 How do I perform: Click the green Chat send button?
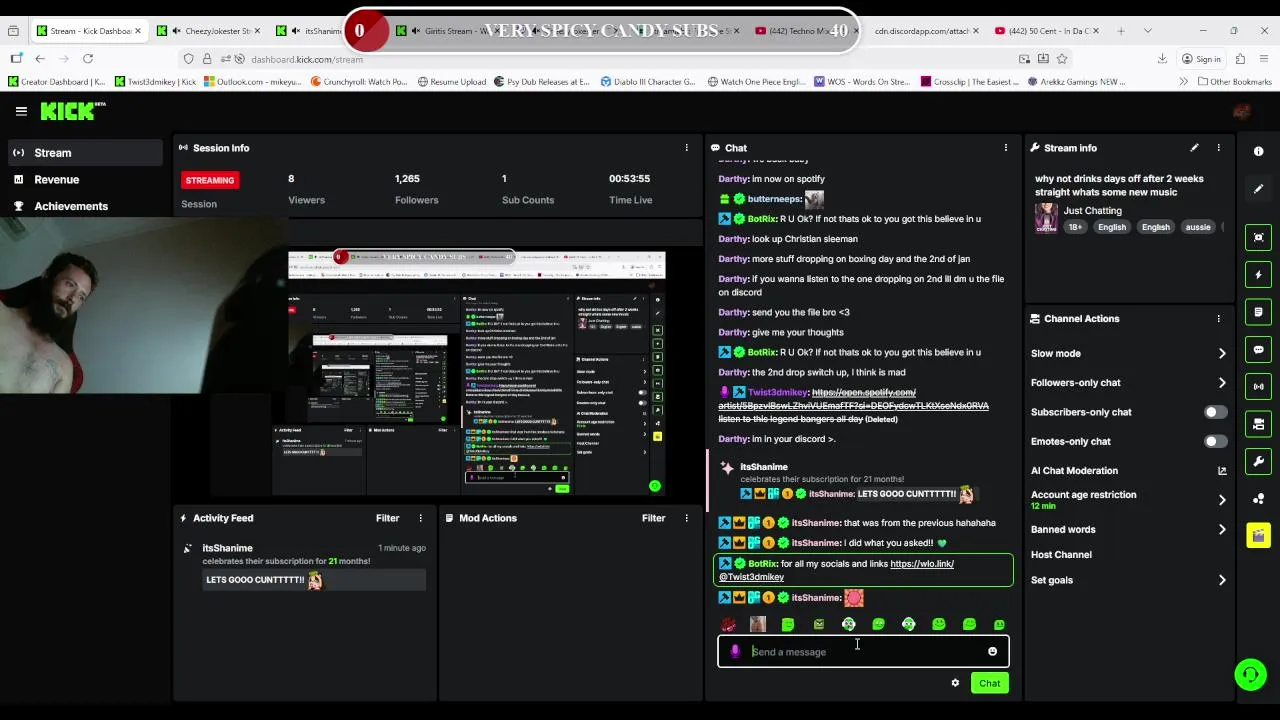tap(989, 683)
